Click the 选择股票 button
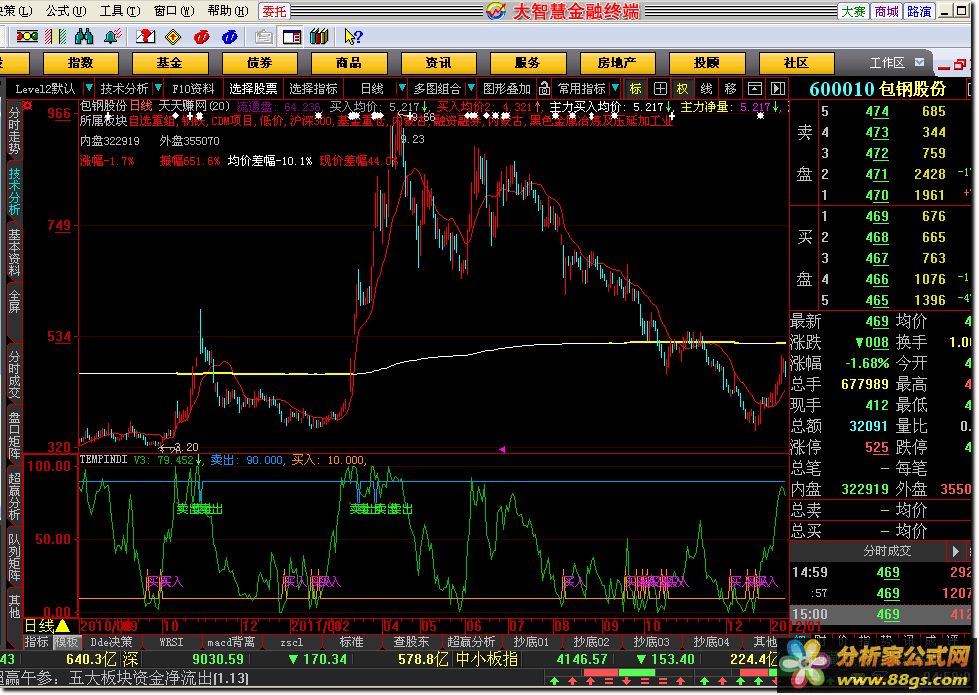 [252, 89]
